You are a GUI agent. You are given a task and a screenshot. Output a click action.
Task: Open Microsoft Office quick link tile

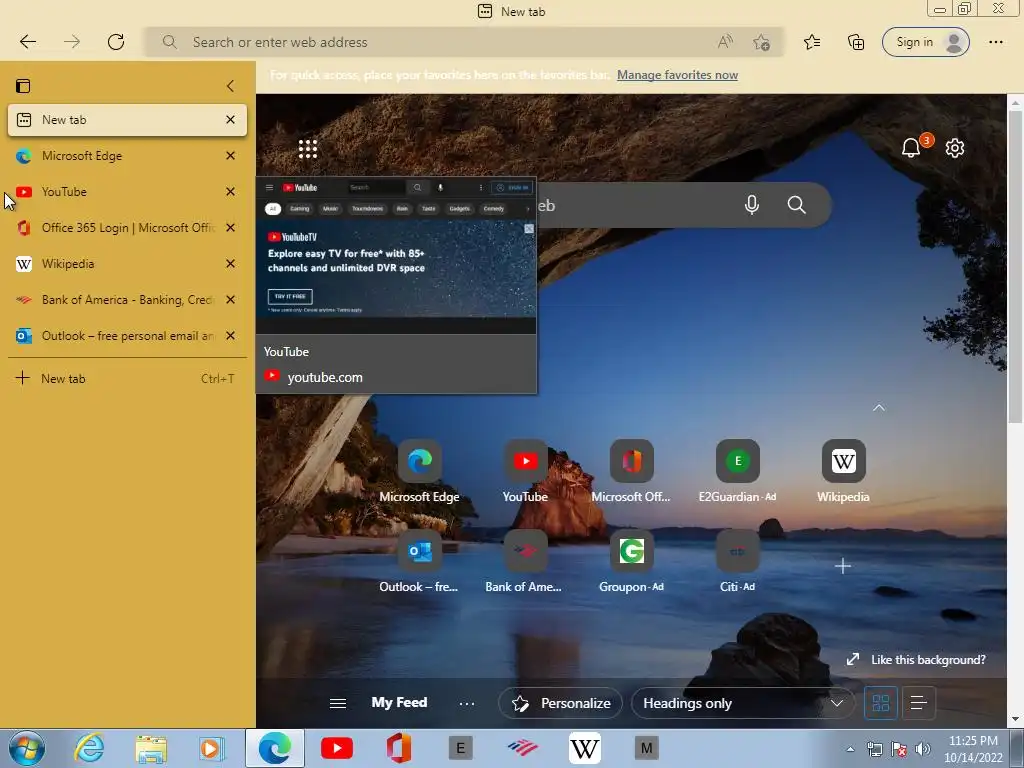point(631,472)
